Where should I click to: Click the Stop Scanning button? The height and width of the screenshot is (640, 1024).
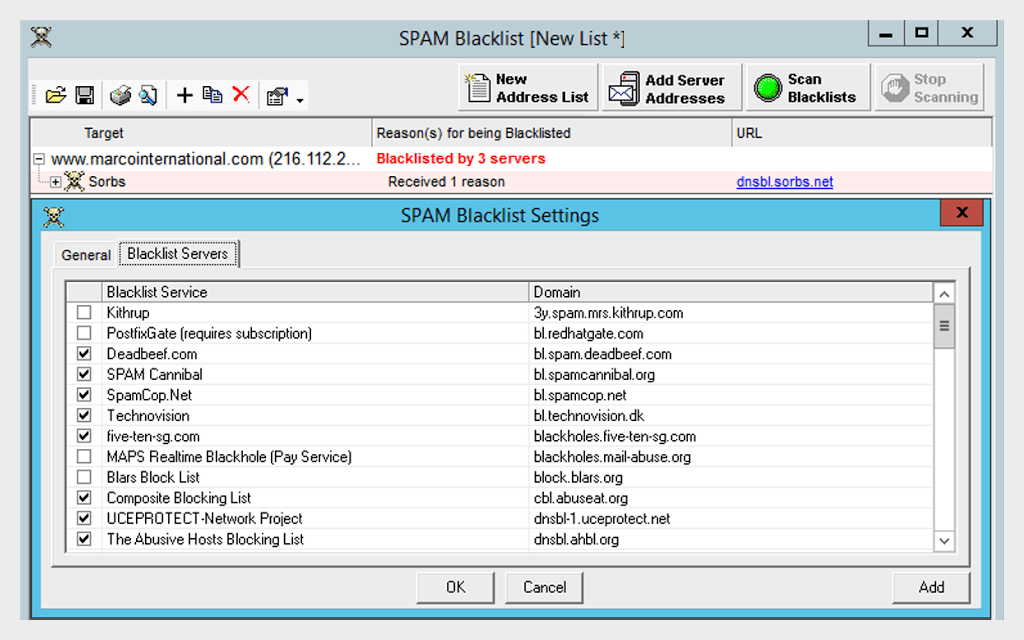[929, 88]
